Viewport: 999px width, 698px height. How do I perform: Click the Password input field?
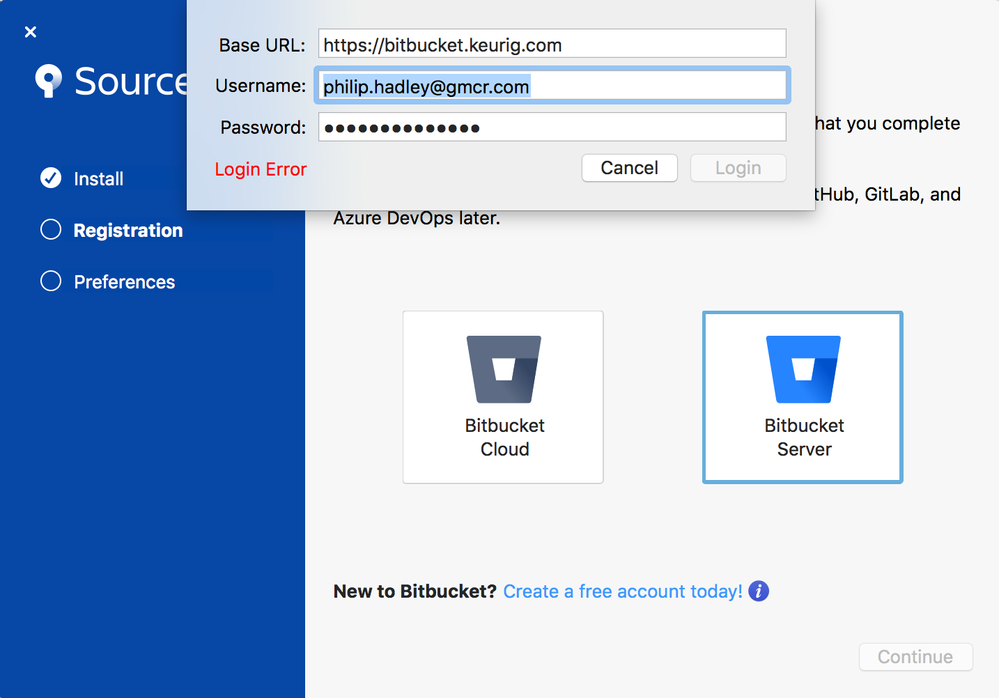pyautogui.click(x=552, y=127)
